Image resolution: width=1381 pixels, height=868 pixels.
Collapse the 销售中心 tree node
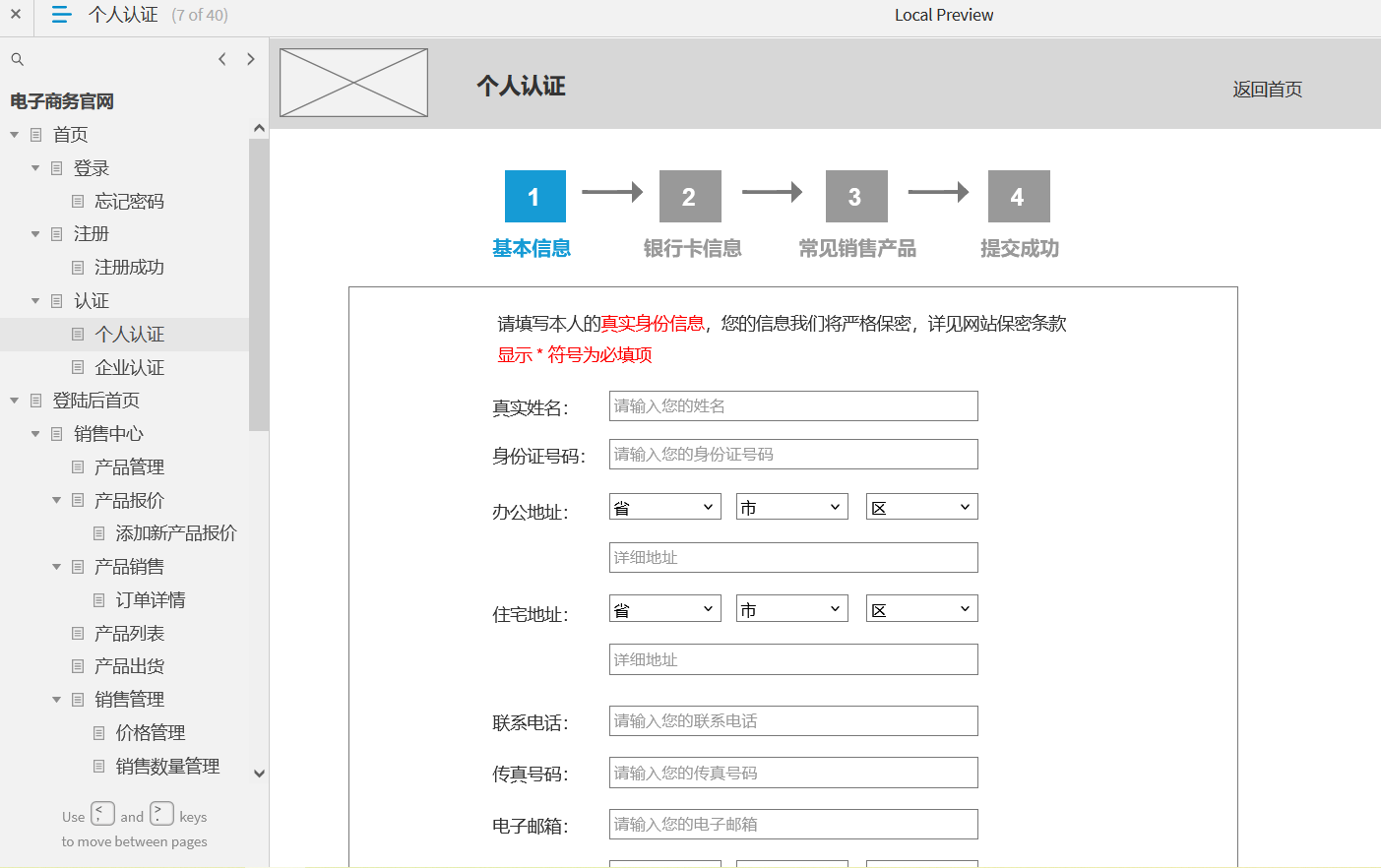pos(35,434)
